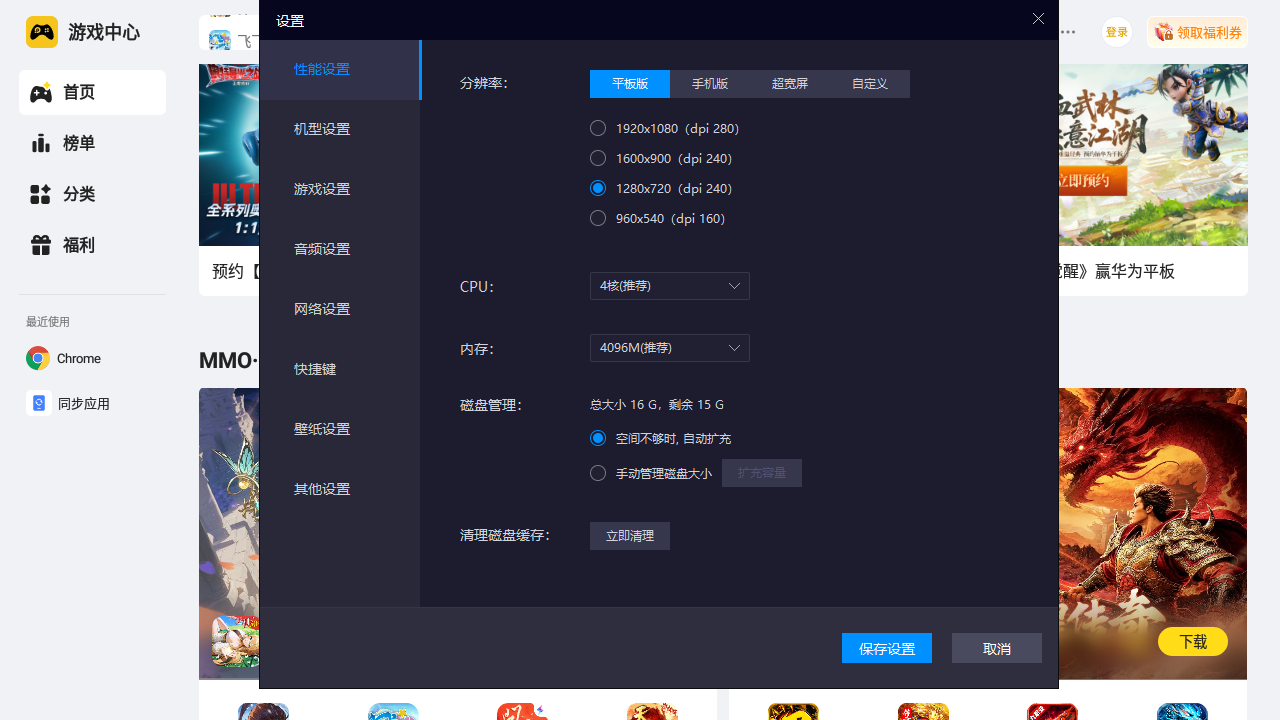Open 网络设置 settings section
Image resolution: width=1280 pixels, height=720 pixels.
coord(340,310)
